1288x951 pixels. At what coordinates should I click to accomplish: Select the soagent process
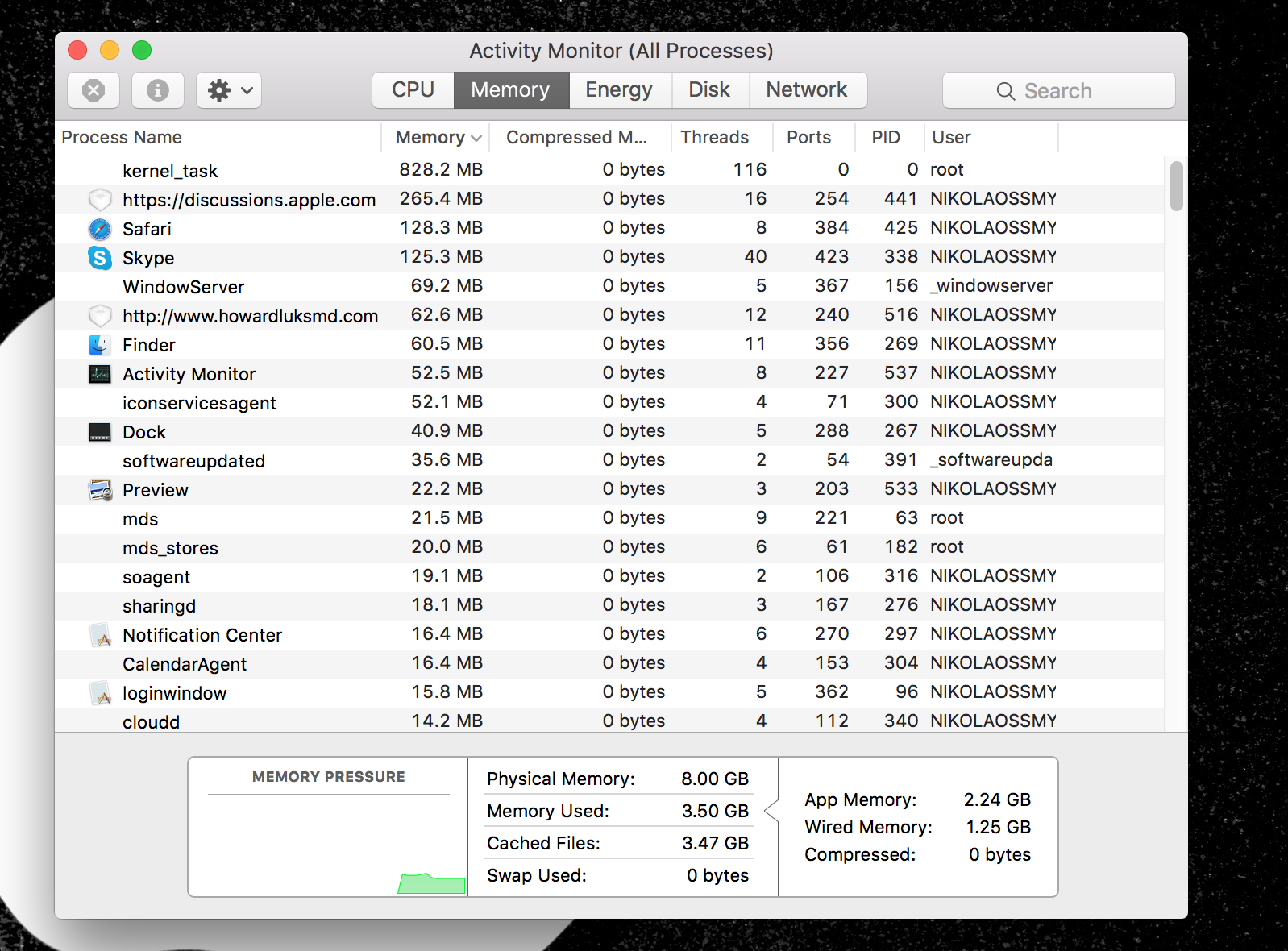(x=609, y=577)
